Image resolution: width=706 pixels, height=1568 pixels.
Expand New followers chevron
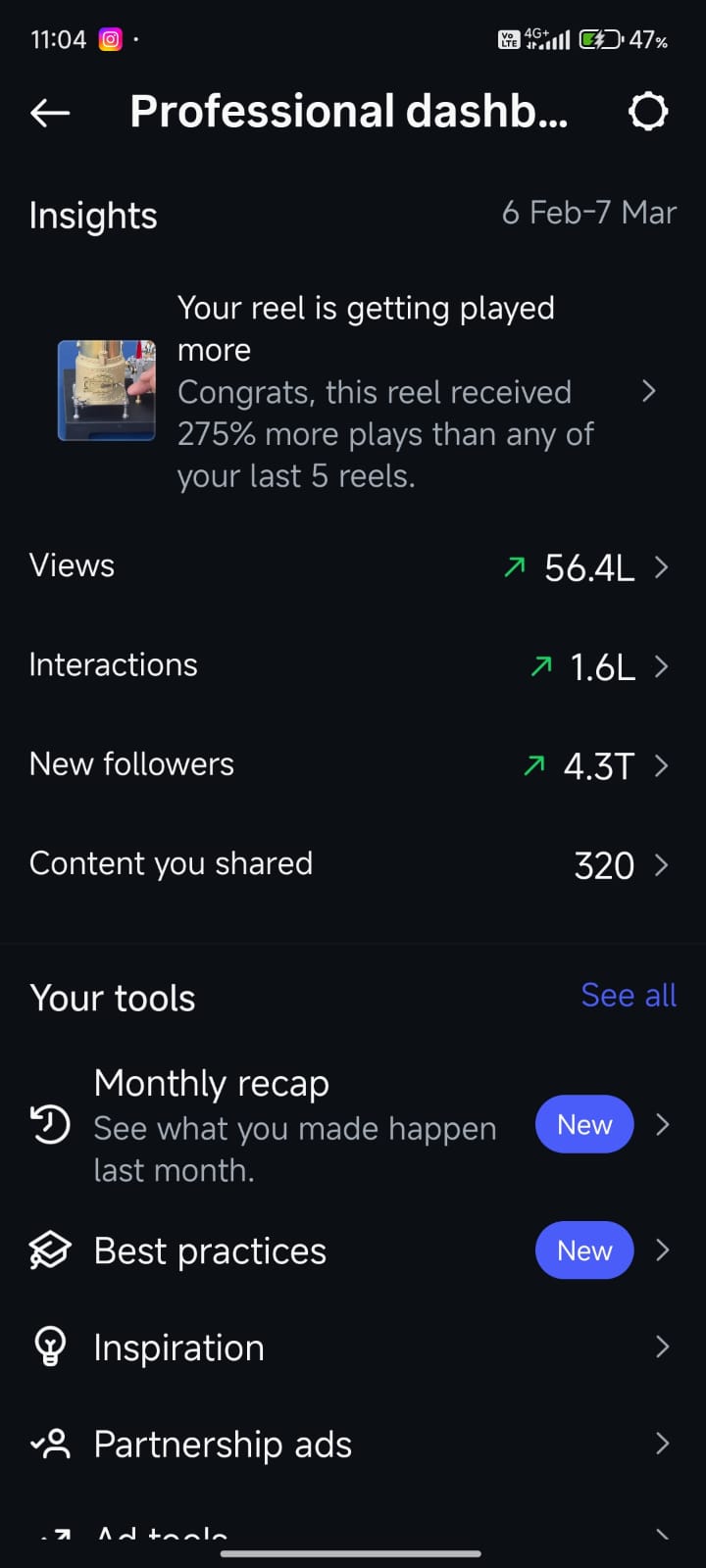[662, 765]
